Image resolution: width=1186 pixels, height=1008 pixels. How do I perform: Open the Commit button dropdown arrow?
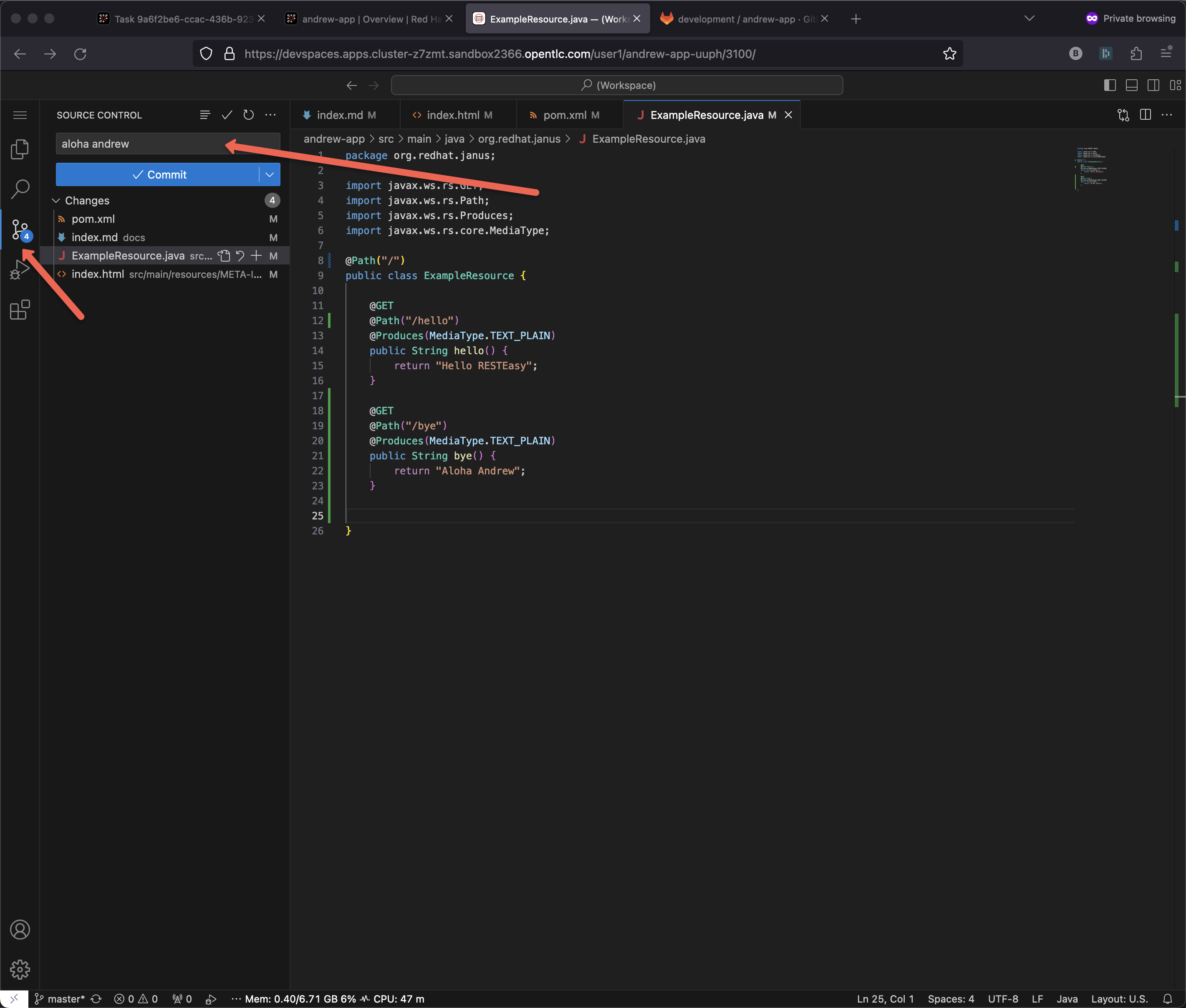[x=269, y=174]
